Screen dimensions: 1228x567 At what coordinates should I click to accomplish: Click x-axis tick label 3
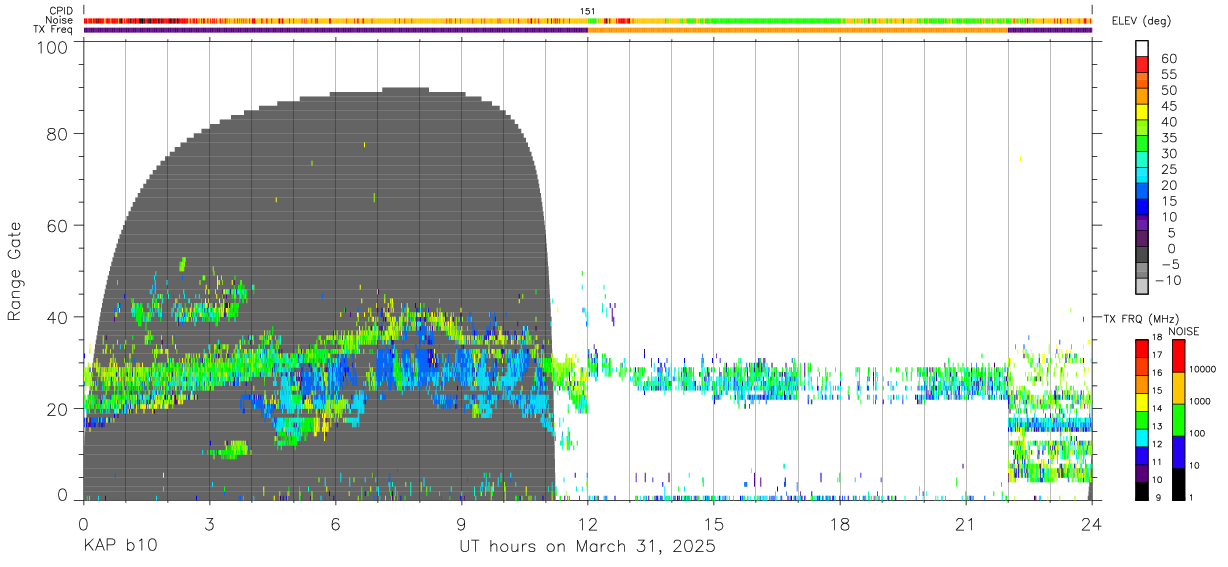pos(209,524)
